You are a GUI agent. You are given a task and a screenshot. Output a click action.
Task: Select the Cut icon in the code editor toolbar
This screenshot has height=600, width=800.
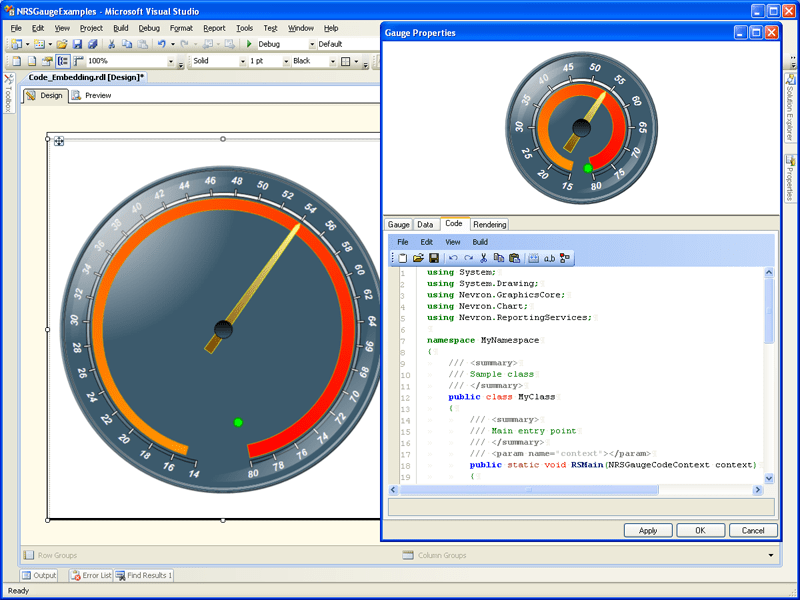pyautogui.click(x=484, y=258)
